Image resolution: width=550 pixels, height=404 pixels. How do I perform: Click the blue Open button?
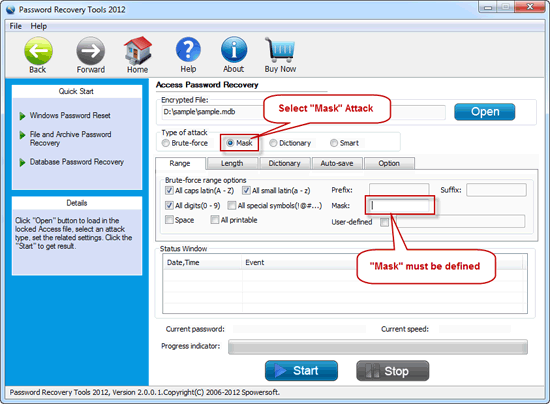point(485,112)
